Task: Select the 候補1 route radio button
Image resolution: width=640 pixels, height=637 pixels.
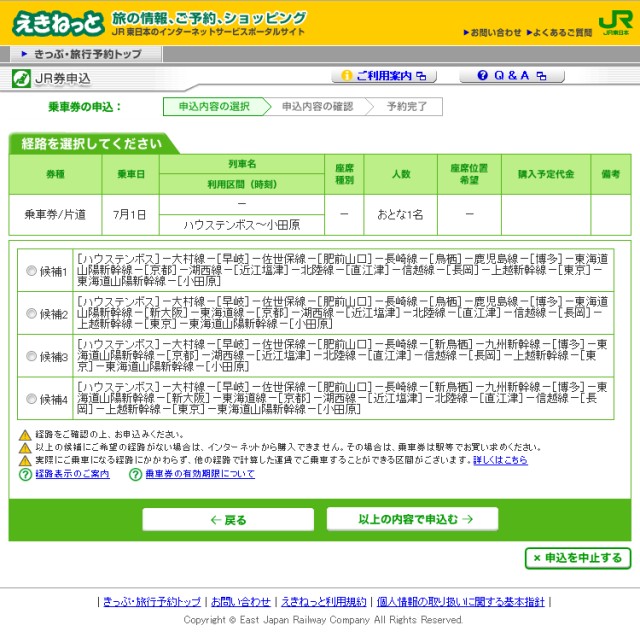Action: 31,271
